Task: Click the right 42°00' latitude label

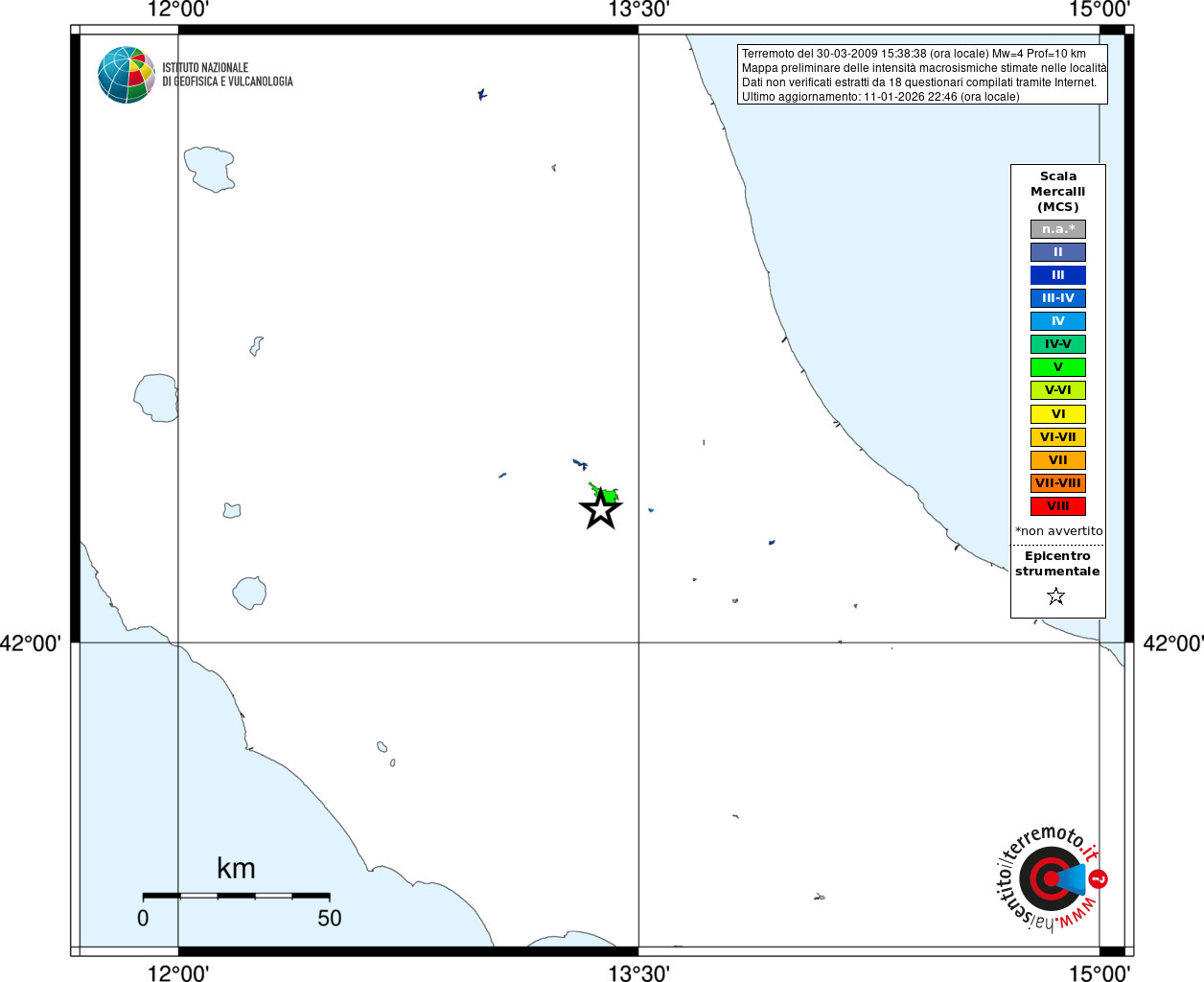Action: 1172,643
